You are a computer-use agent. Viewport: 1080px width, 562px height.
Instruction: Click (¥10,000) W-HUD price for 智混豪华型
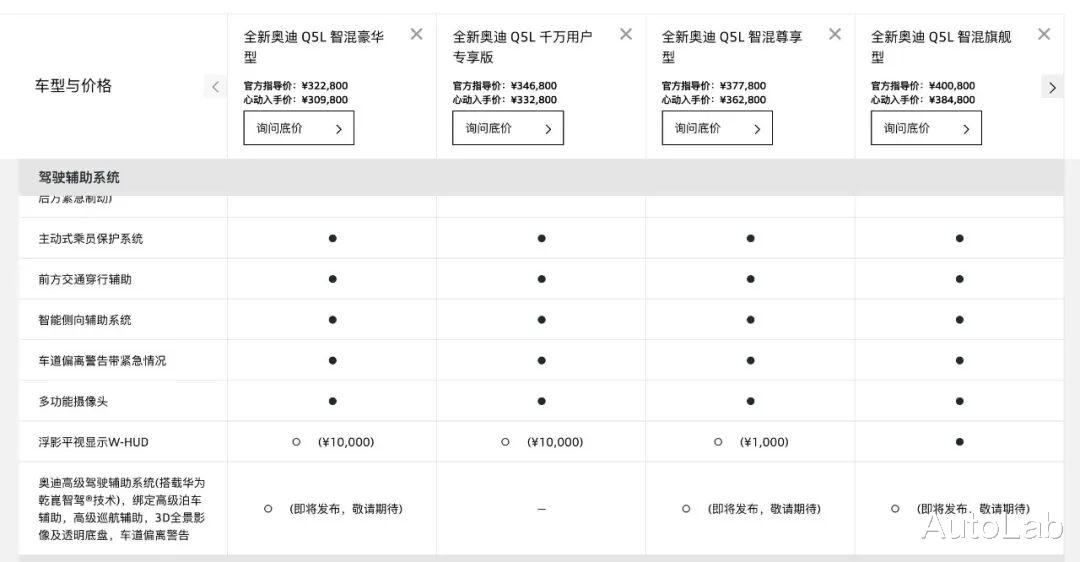coord(346,442)
